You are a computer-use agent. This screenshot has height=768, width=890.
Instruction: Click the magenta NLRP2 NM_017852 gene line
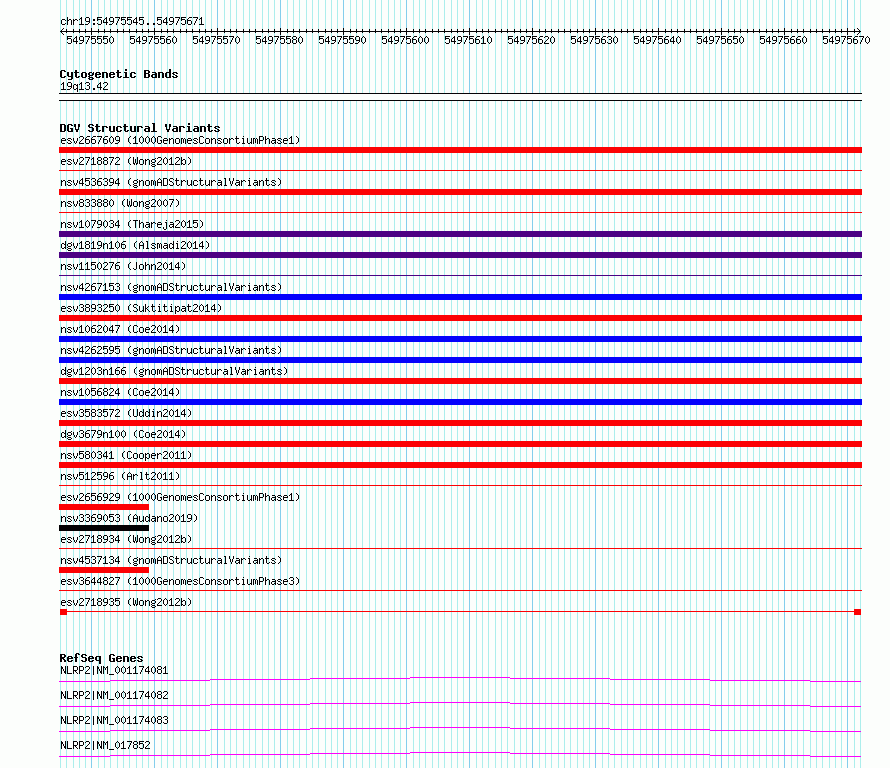[x=460, y=754]
